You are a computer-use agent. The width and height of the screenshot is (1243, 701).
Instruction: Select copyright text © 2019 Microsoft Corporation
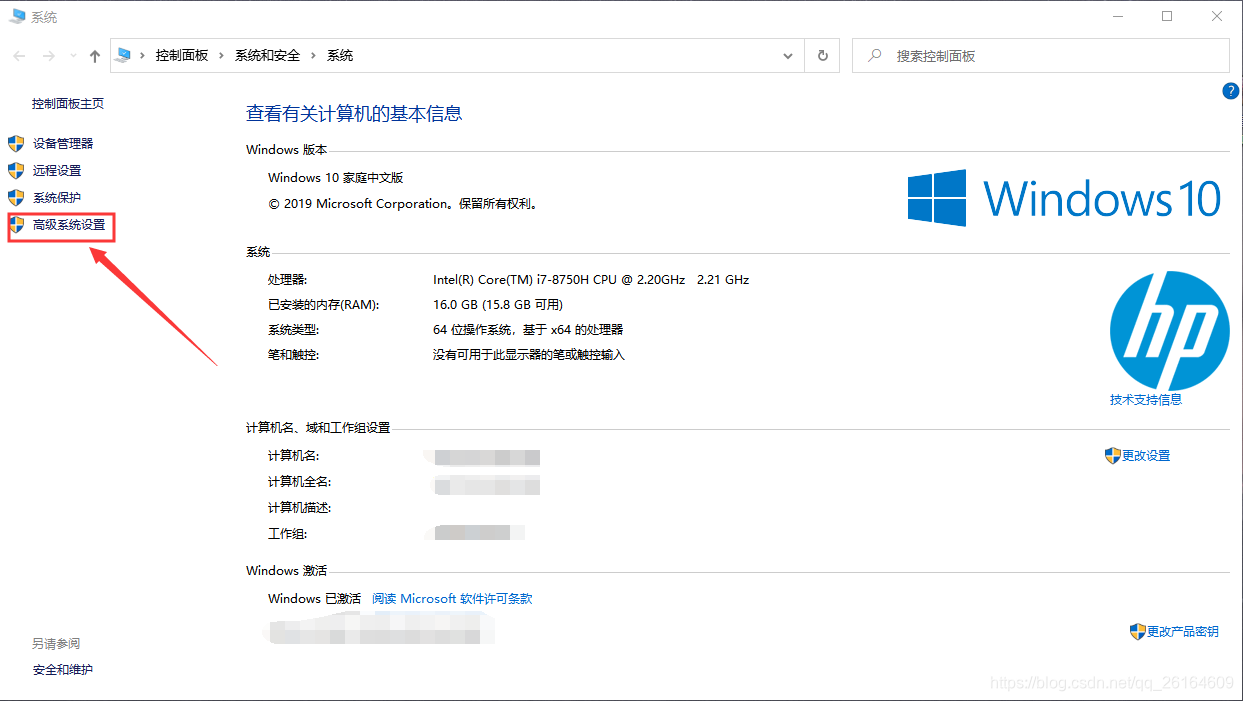click(x=360, y=204)
